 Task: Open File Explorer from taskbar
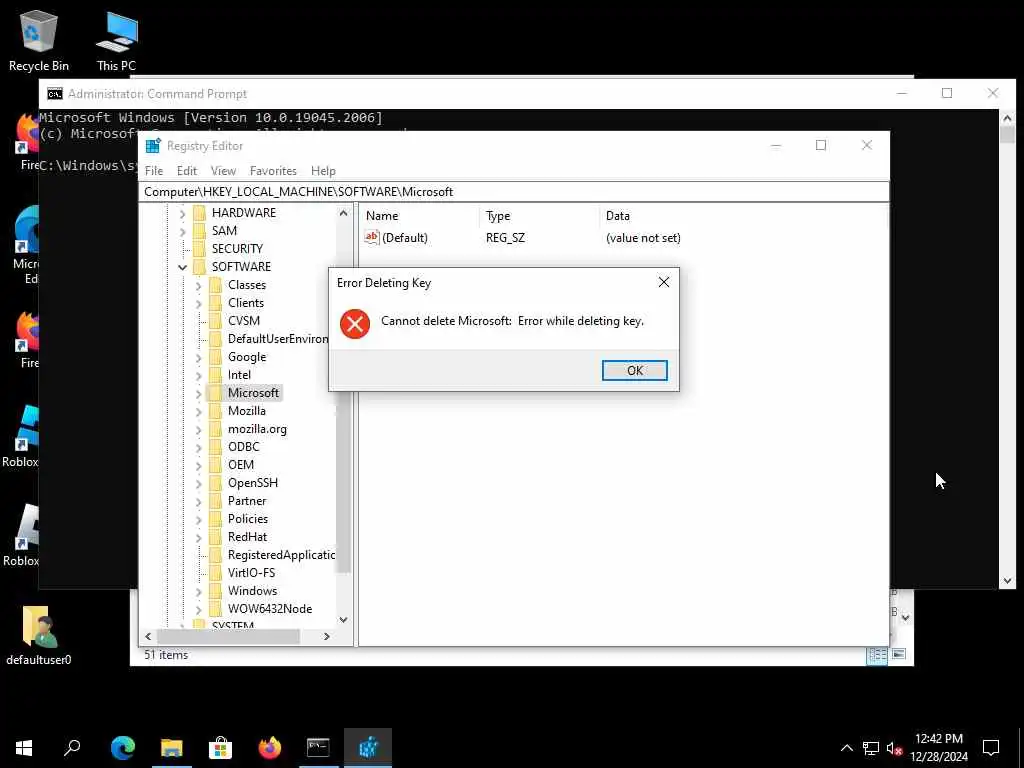(x=171, y=747)
